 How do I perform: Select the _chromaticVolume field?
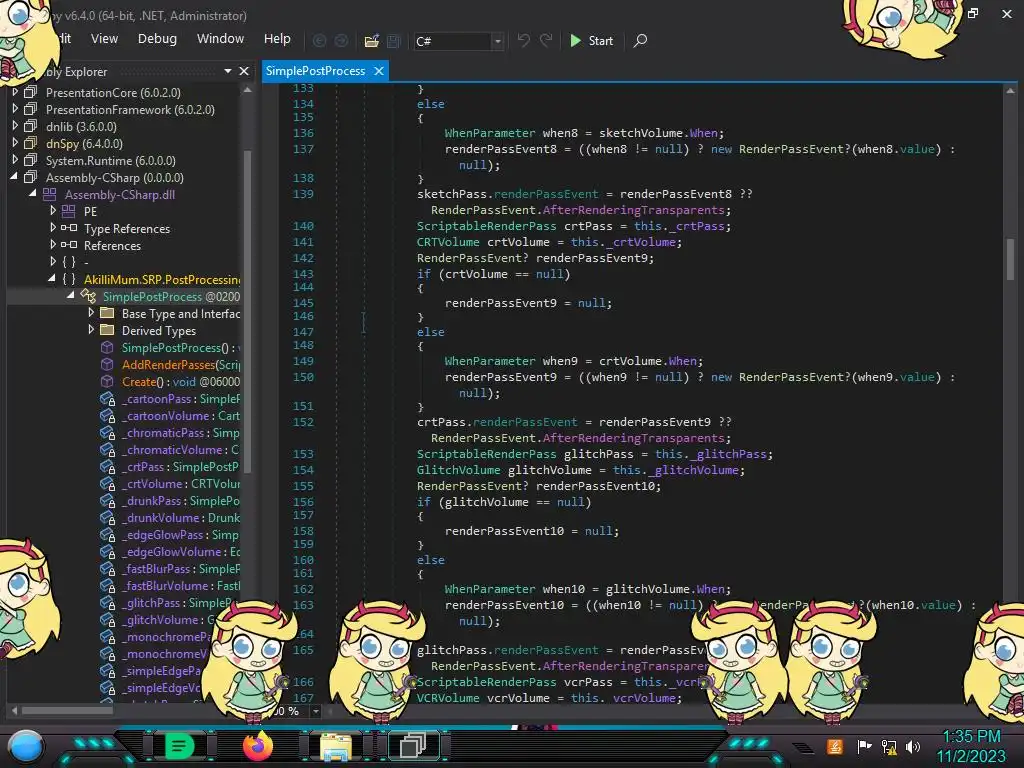181,449
